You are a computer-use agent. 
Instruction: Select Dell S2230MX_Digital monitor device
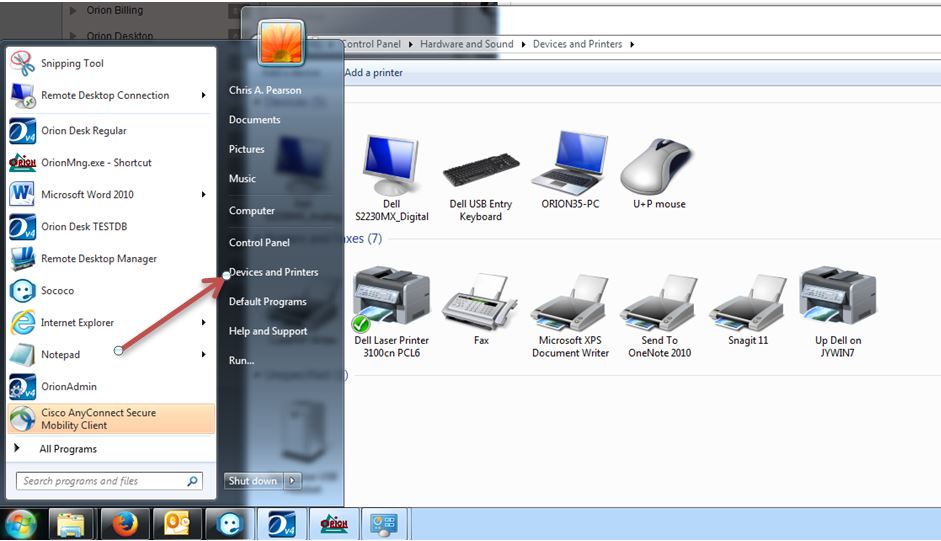[x=391, y=178]
